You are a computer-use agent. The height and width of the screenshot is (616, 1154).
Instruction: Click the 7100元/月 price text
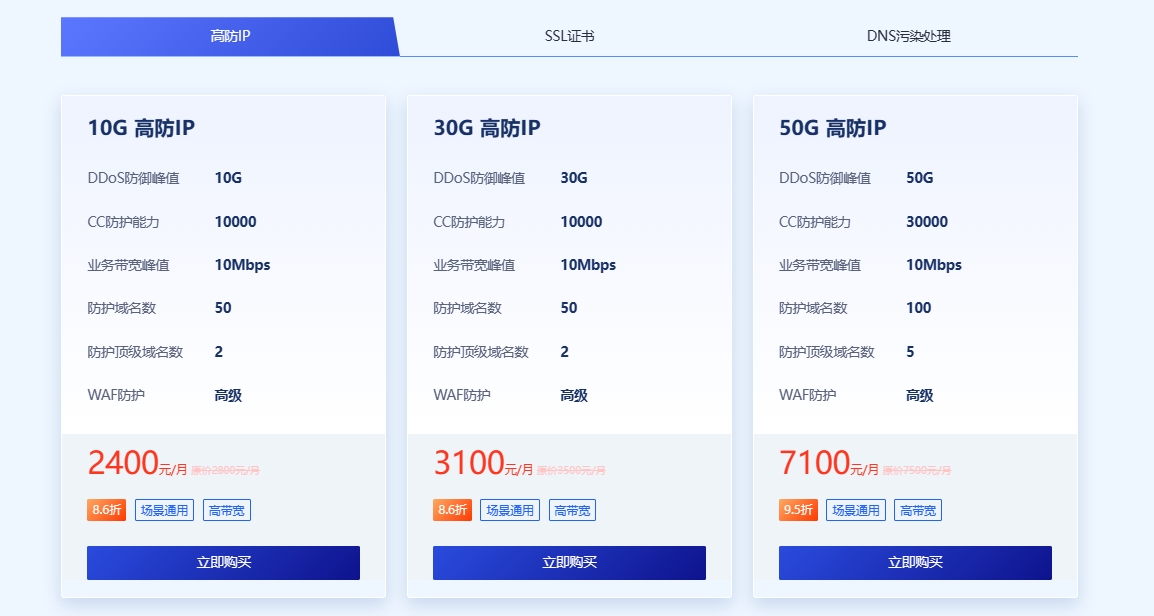click(x=828, y=464)
